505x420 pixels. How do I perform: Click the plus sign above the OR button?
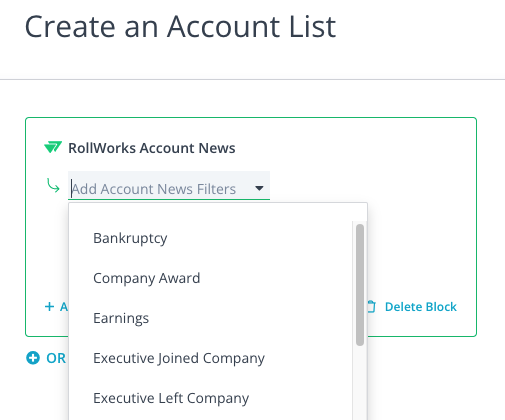[49, 306]
